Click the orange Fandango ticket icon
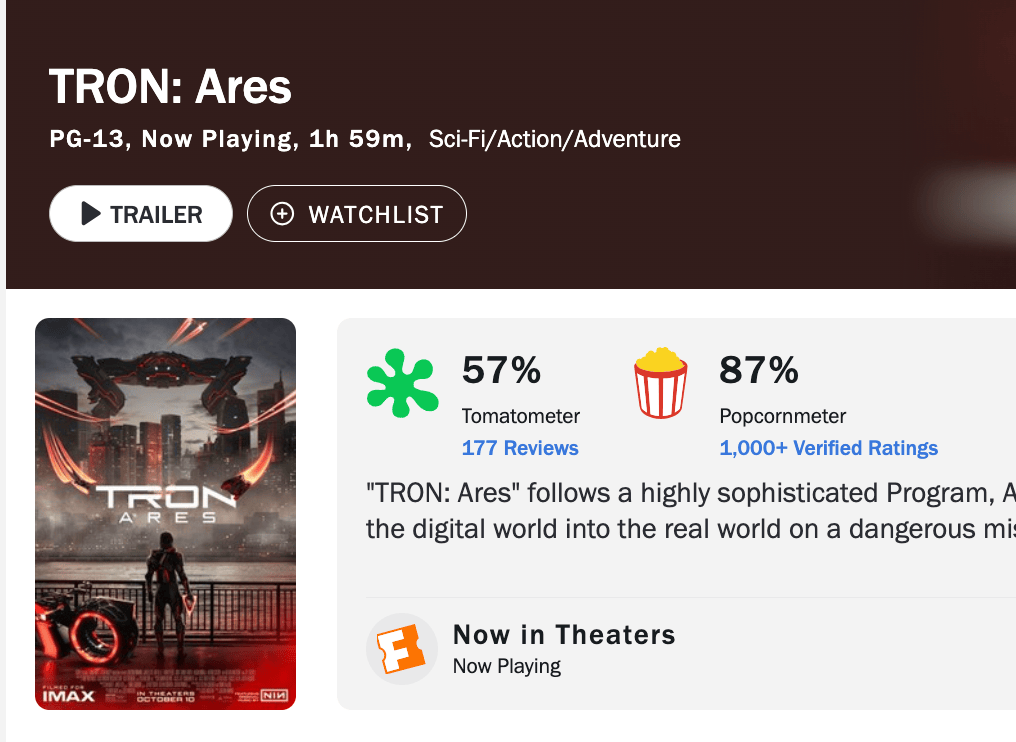 pos(401,649)
